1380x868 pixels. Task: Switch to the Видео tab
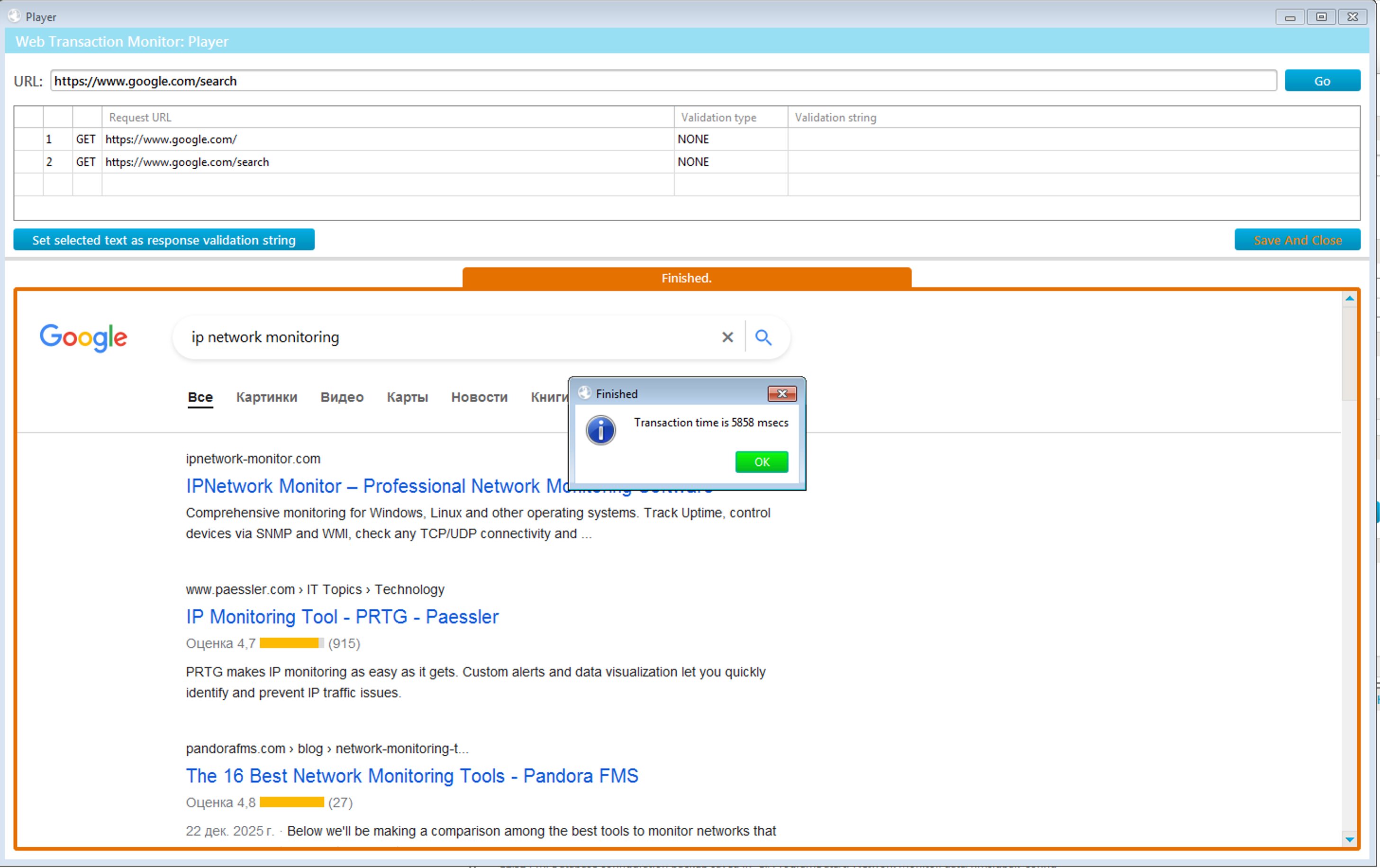342,397
